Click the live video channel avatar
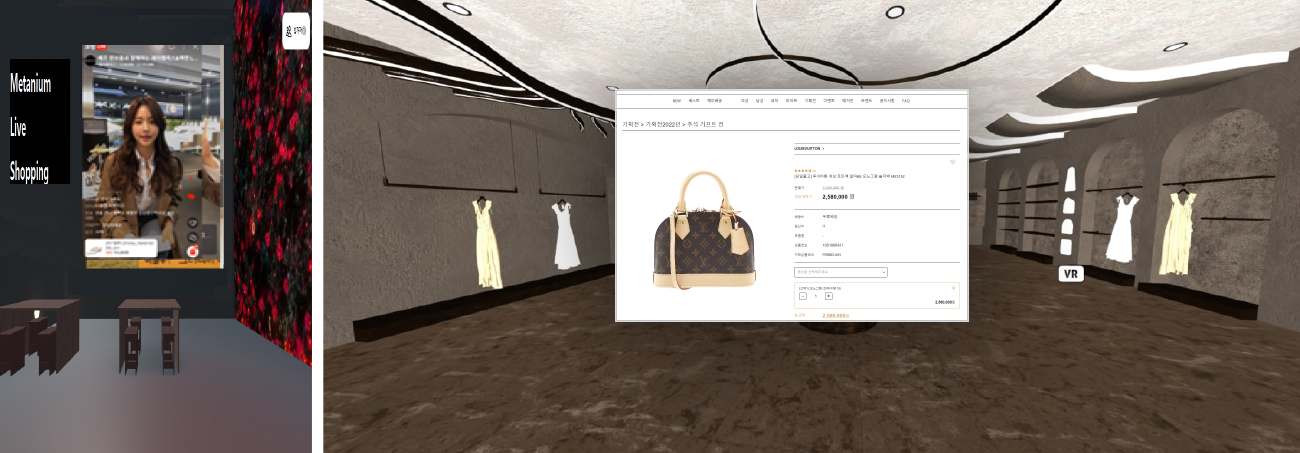Screen dimensions: 1300x453 pyautogui.click(x=90, y=60)
